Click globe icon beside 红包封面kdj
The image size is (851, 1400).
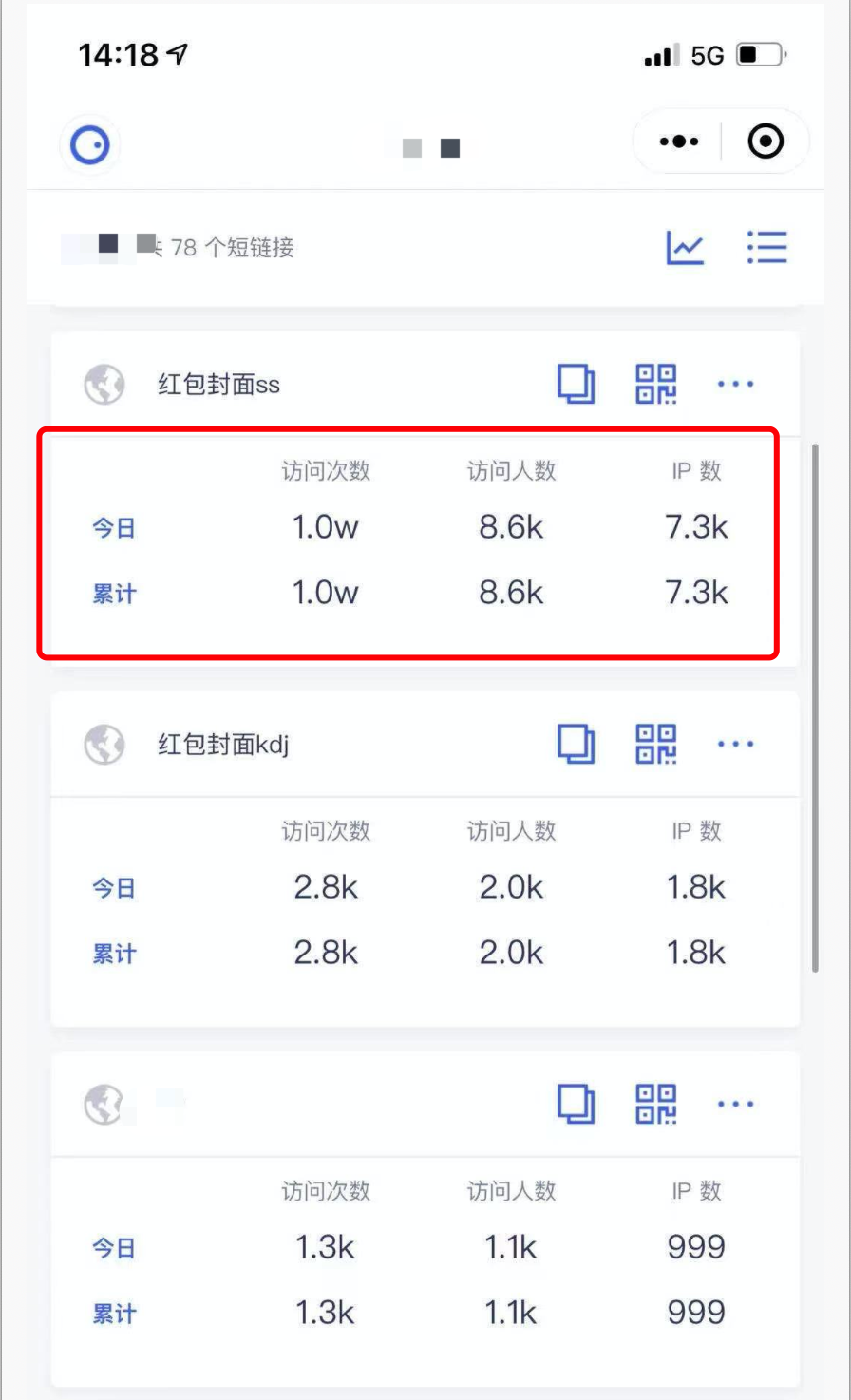(104, 745)
